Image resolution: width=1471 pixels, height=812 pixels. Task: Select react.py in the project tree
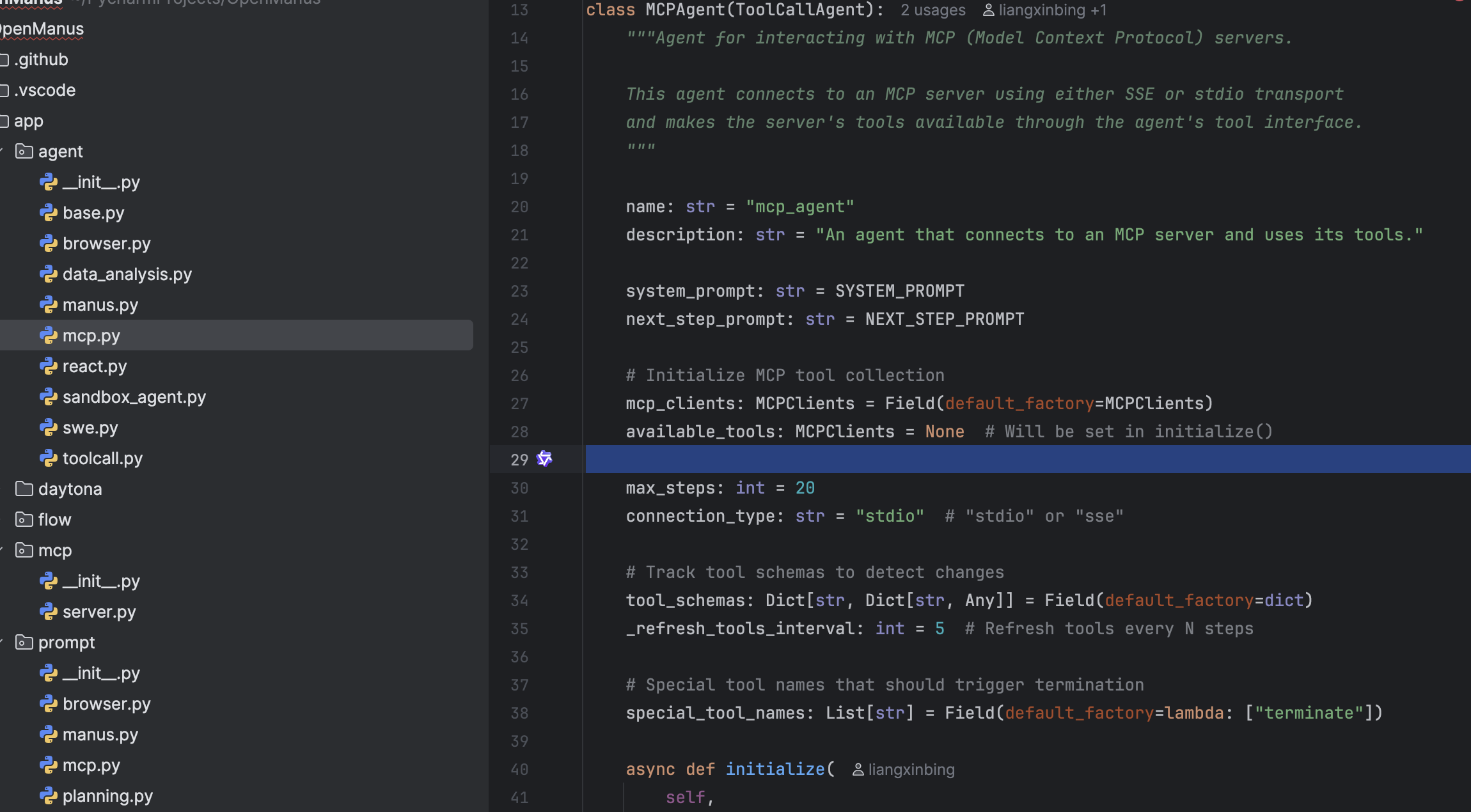(x=95, y=366)
